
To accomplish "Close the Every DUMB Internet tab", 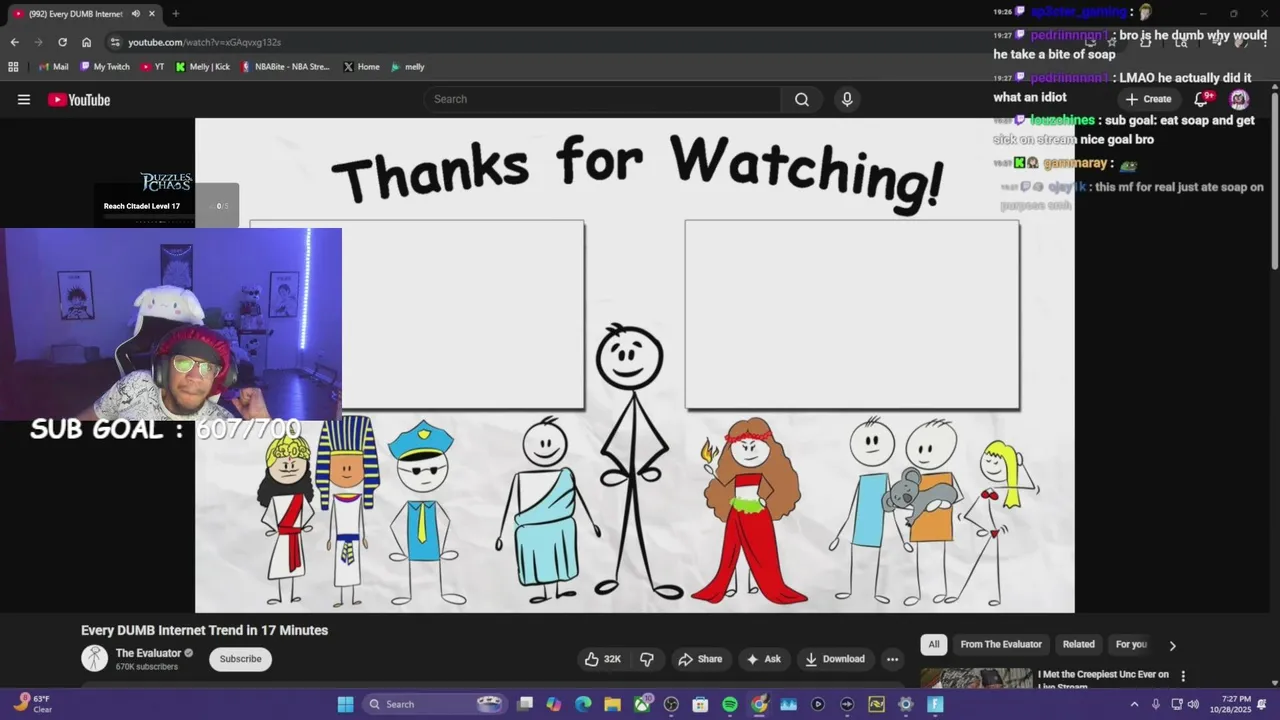I will 152,14.
